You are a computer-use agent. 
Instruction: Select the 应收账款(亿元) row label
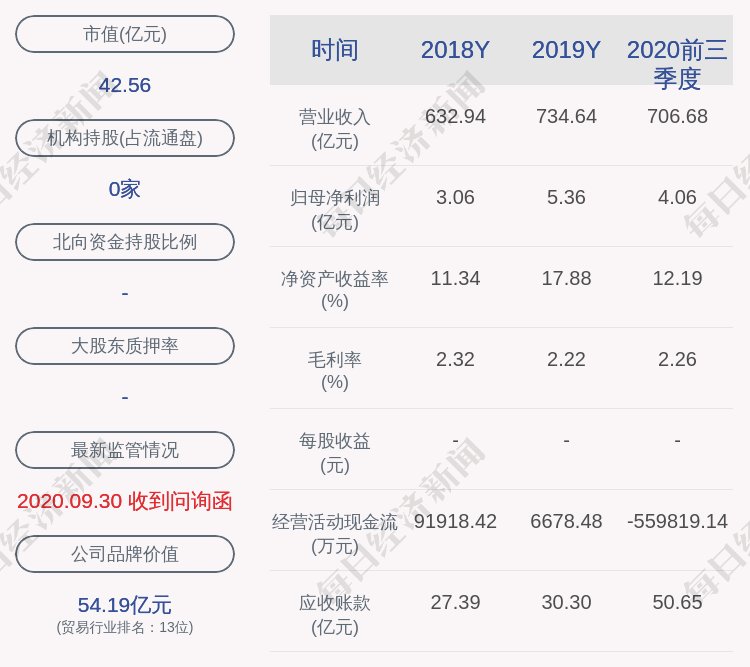pos(335,614)
